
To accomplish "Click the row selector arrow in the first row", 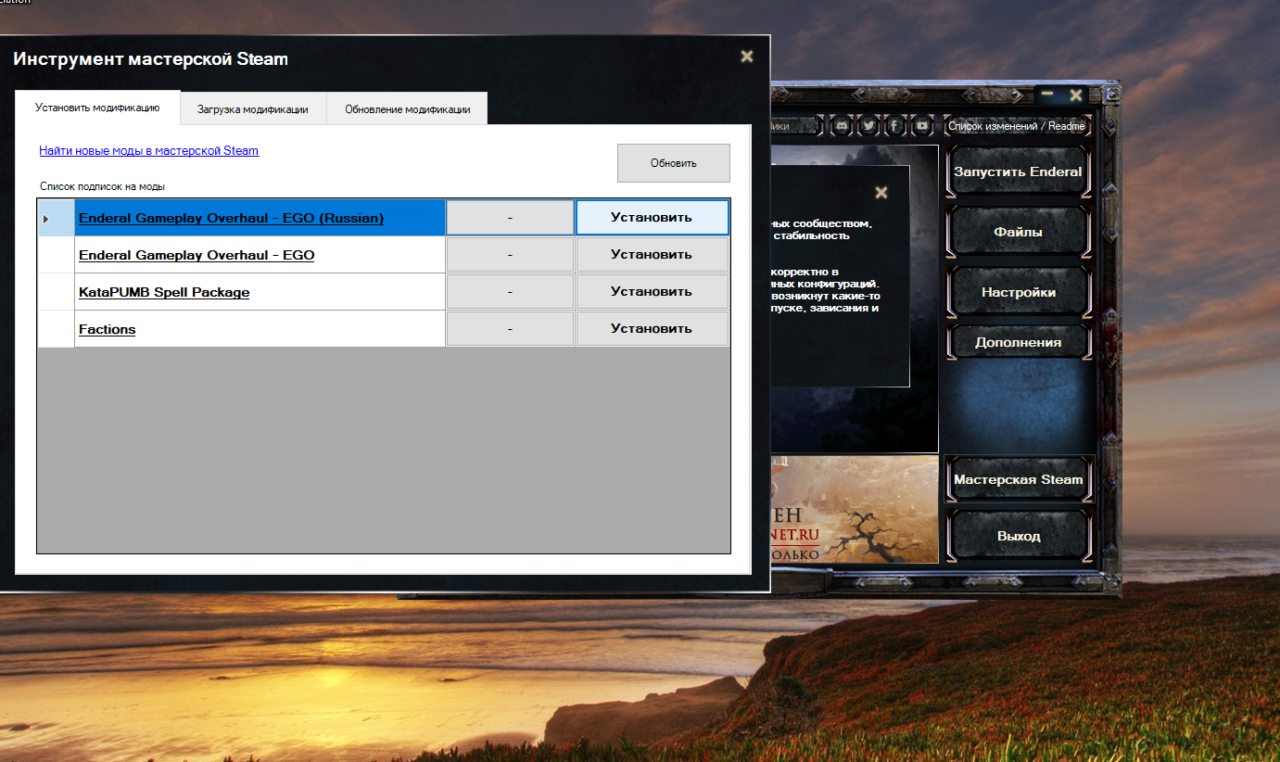I will 46,218.
